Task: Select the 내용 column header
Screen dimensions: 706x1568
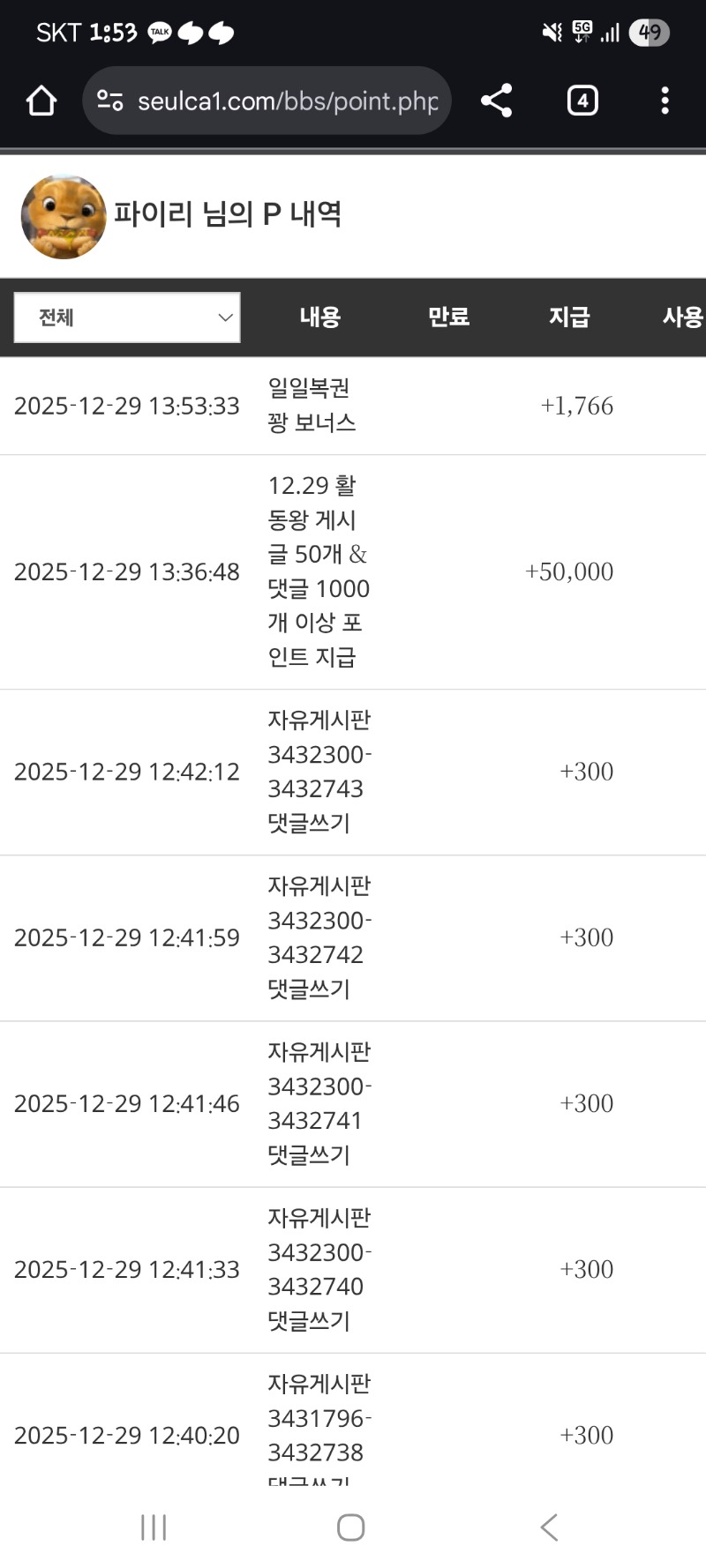Action: pyautogui.click(x=319, y=317)
